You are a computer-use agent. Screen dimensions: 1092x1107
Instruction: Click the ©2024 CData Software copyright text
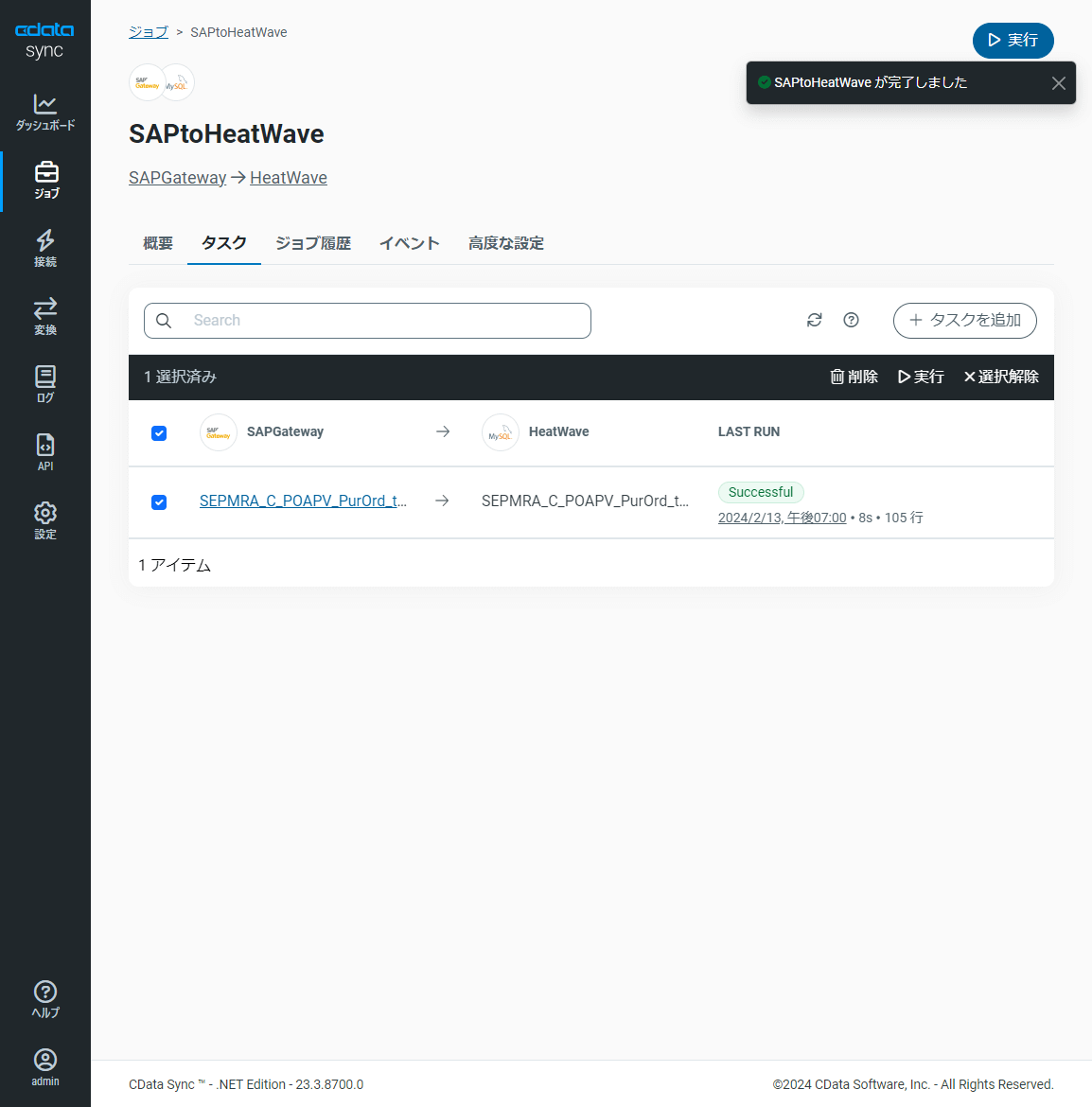point(913,1084)
